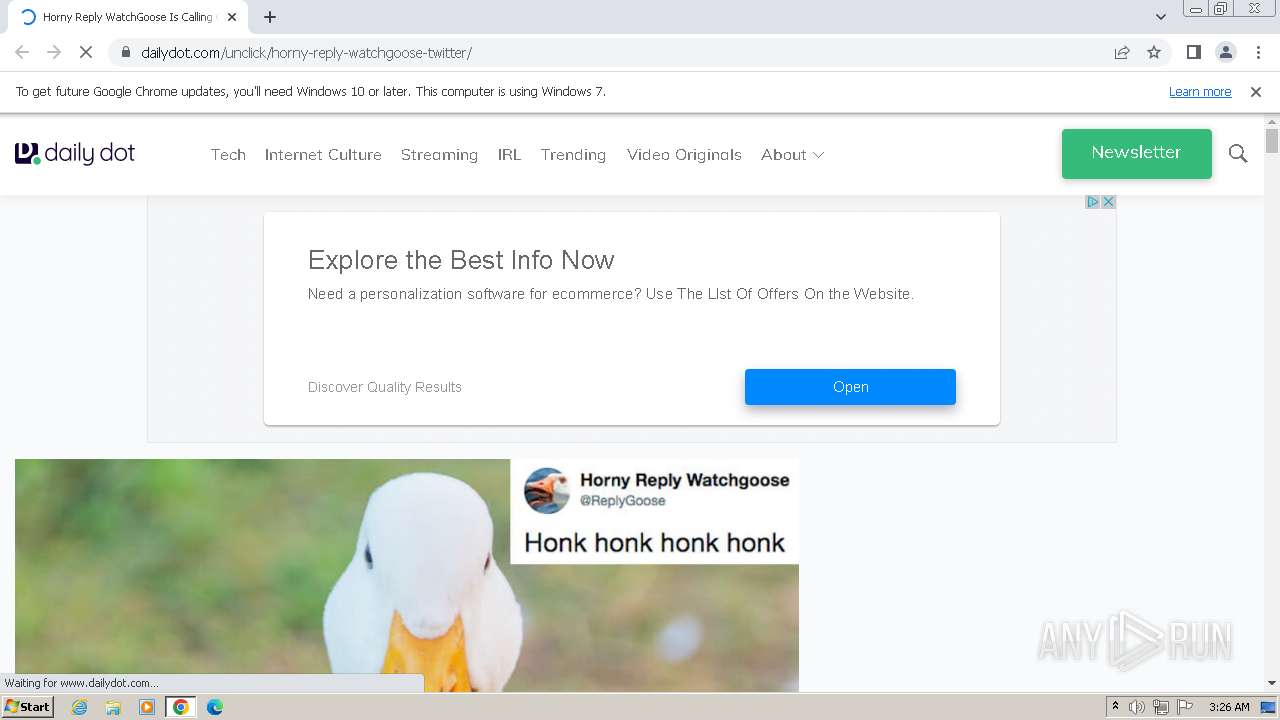Click the ad's blue Open button
1280x720 pixels.
pos(850,387)
